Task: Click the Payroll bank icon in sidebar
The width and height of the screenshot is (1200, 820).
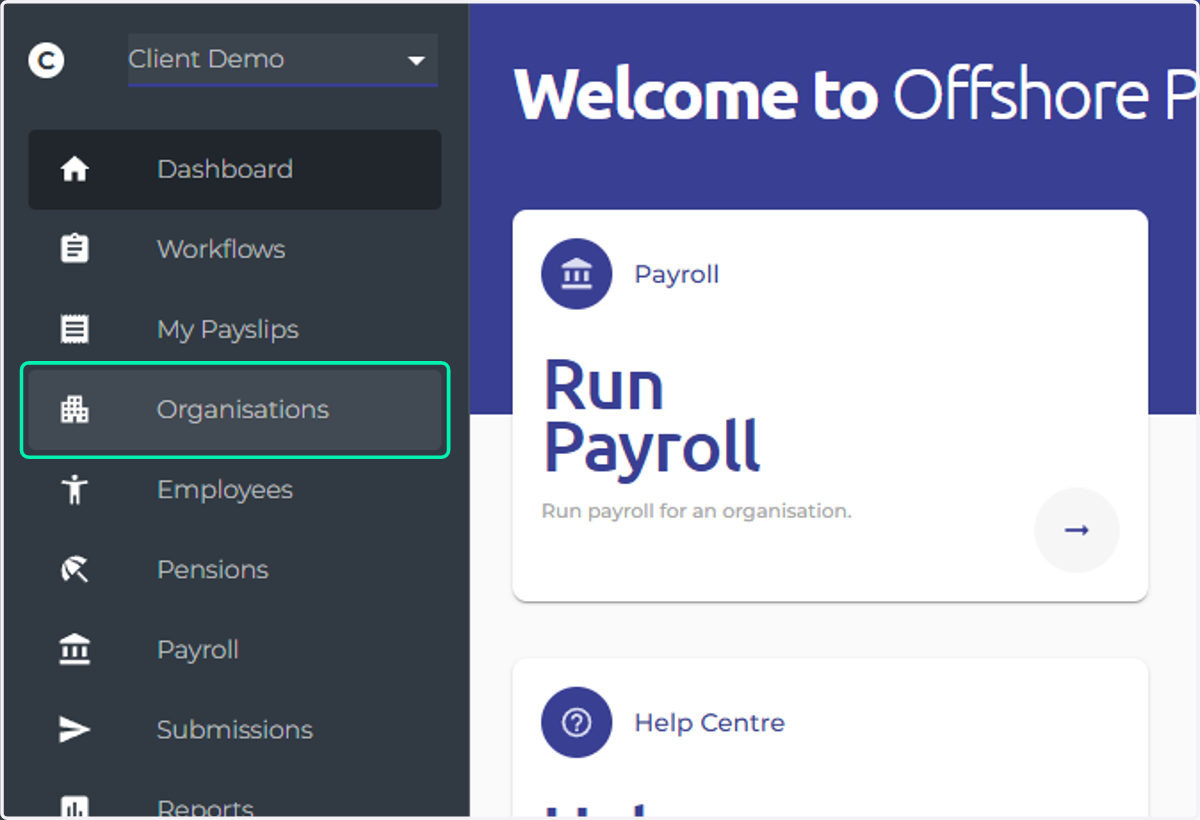Action: click(x=75, y=649)
